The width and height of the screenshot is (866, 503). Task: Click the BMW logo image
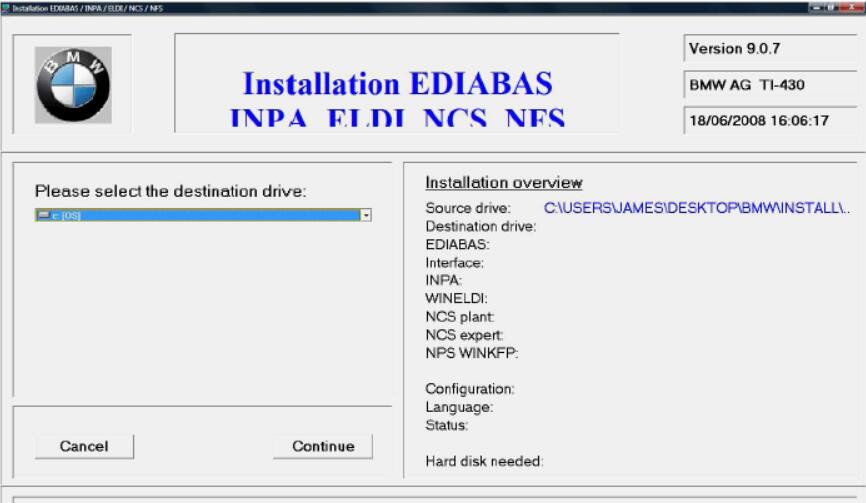73,84
